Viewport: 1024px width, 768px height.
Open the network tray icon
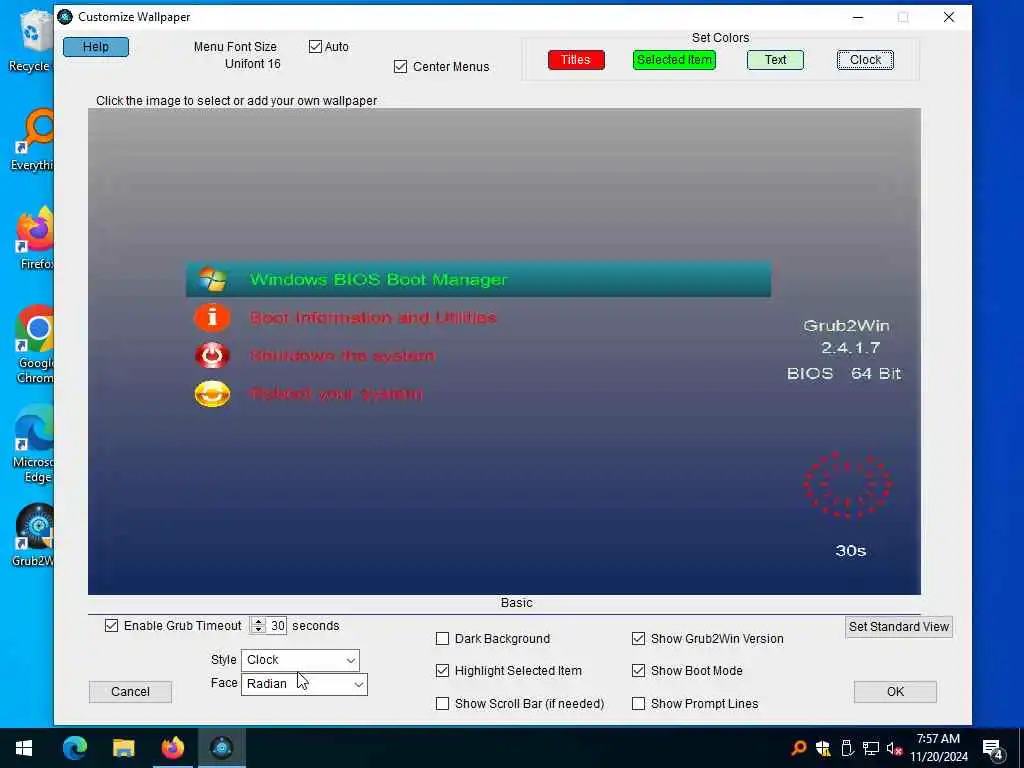pos(871,748)
